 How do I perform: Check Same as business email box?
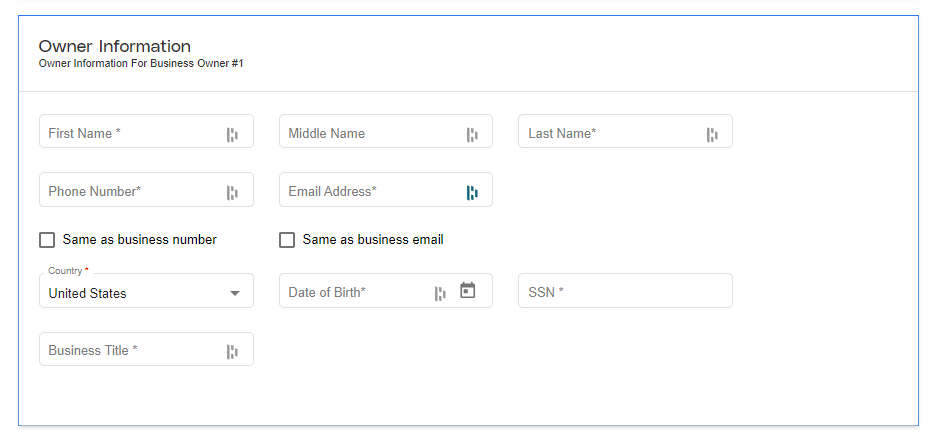tap(287, 240)
